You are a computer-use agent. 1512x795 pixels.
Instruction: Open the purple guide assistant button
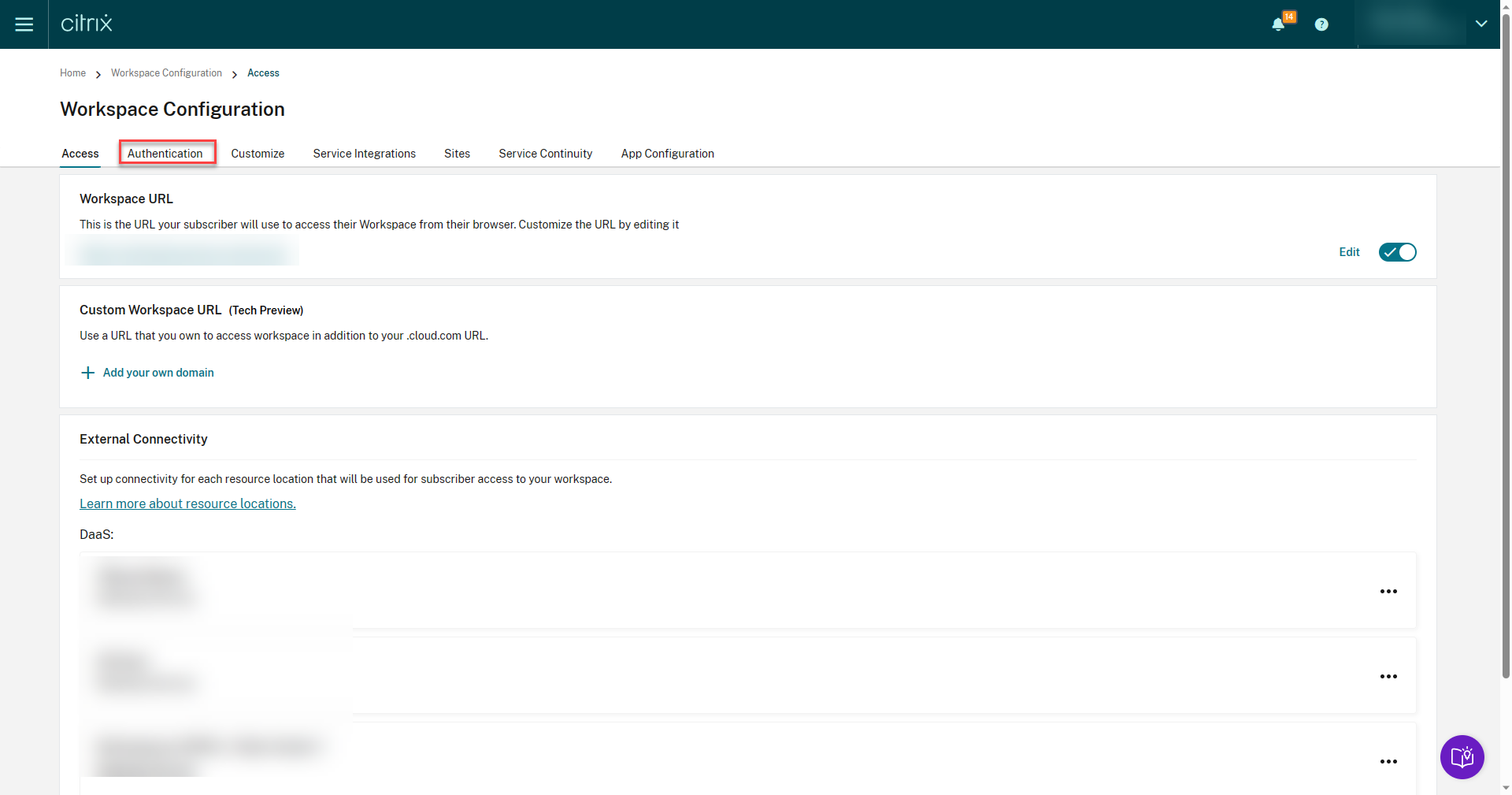(1462, 757)
